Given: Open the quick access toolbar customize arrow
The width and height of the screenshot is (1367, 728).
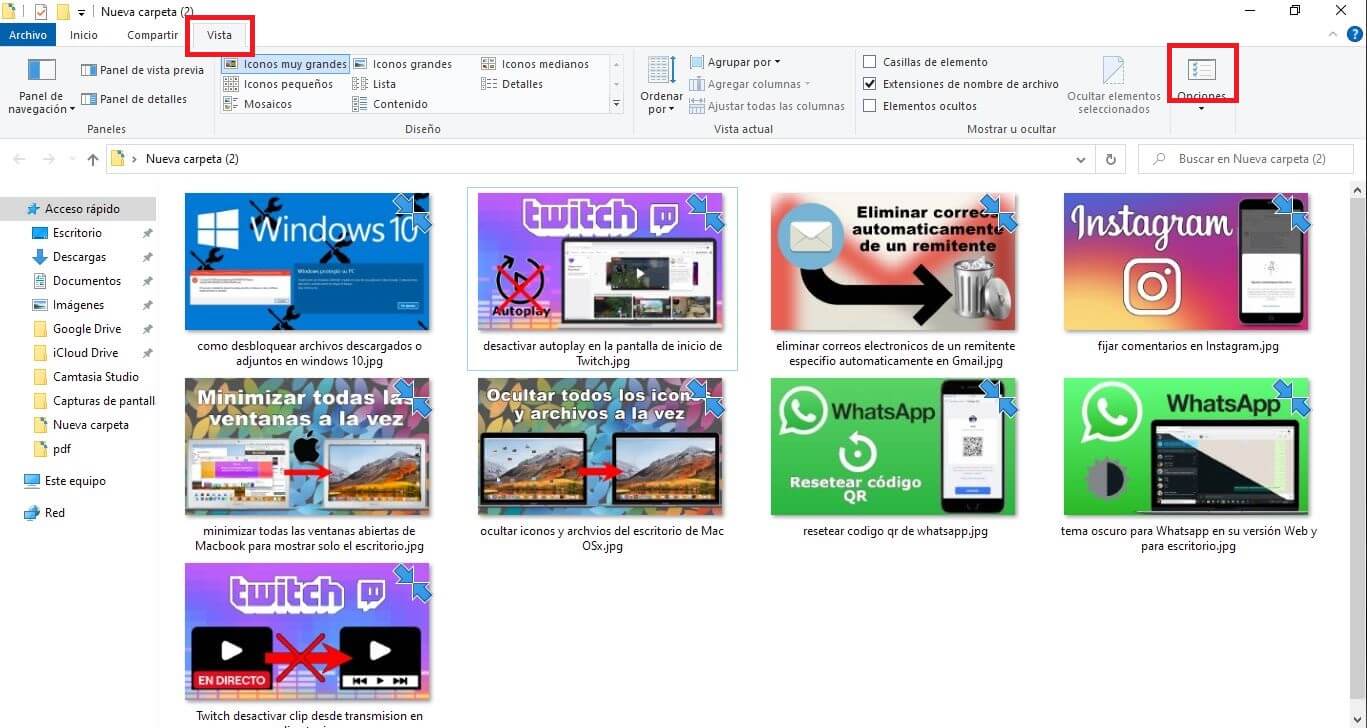Looking at the screenshot, I should (x=82, y=12).
